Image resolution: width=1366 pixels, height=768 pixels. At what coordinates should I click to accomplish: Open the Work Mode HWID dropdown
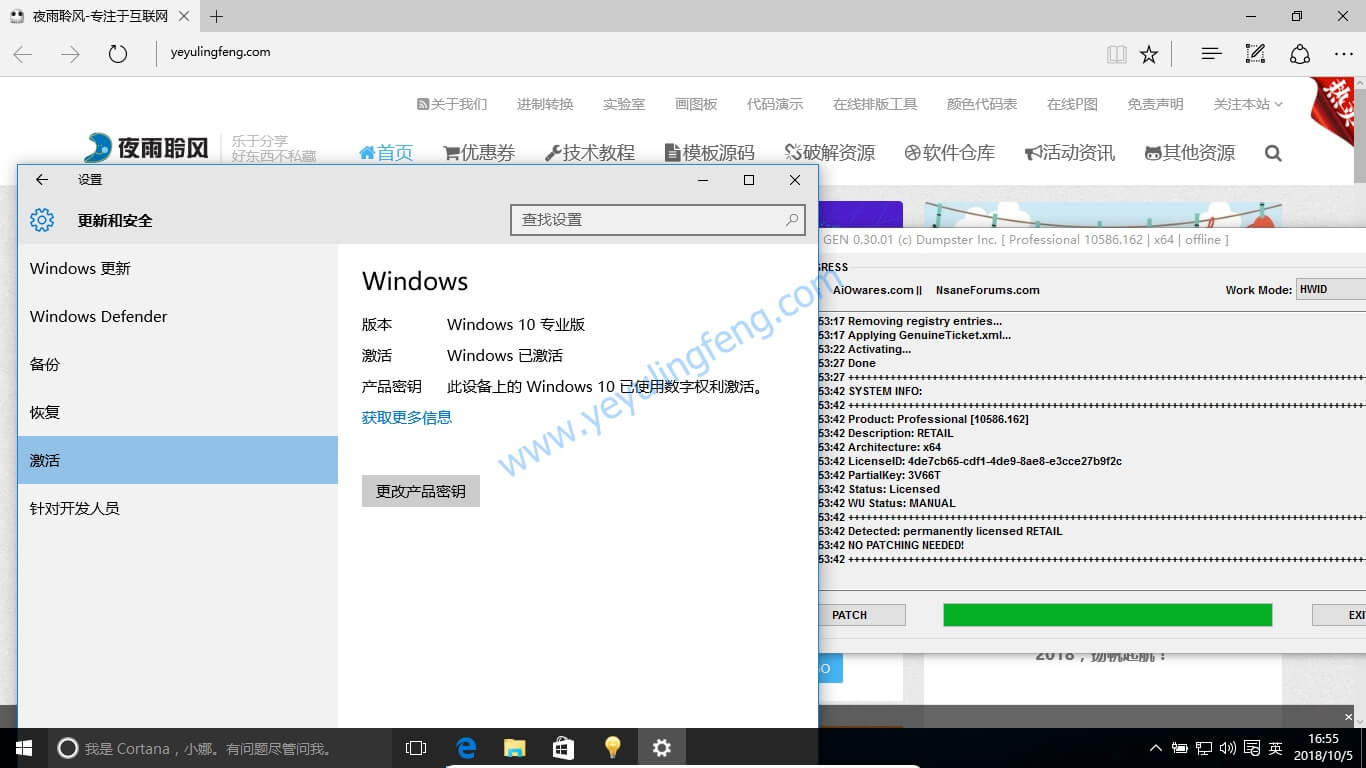[x=1331, y=290]
